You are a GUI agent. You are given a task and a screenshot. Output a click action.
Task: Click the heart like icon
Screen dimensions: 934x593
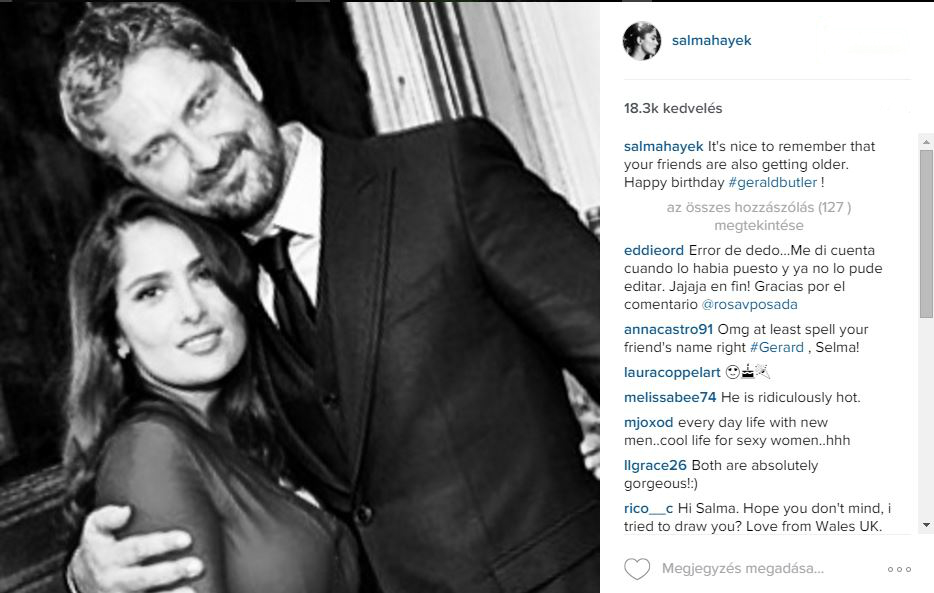(x=637, y=569)
